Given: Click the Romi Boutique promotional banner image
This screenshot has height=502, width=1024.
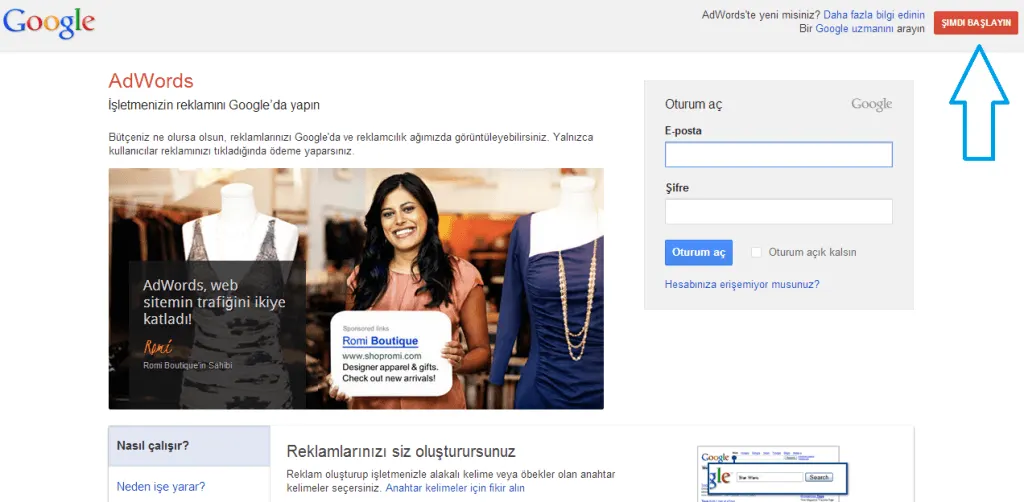Looking at the screenshot, I should coord(356,289).
